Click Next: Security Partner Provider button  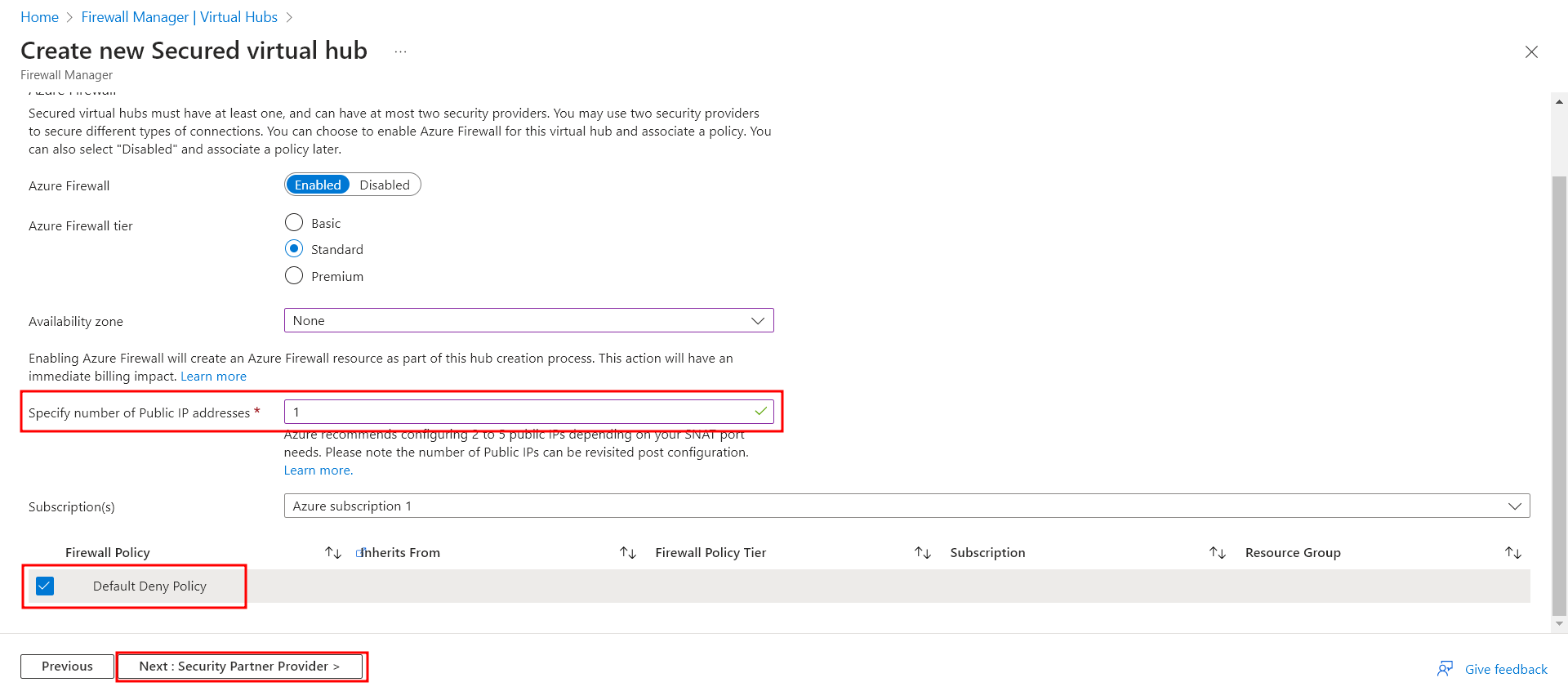240,667
